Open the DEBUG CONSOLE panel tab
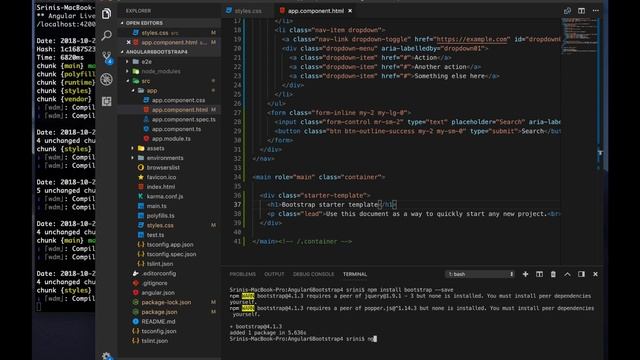 point(313,274)
